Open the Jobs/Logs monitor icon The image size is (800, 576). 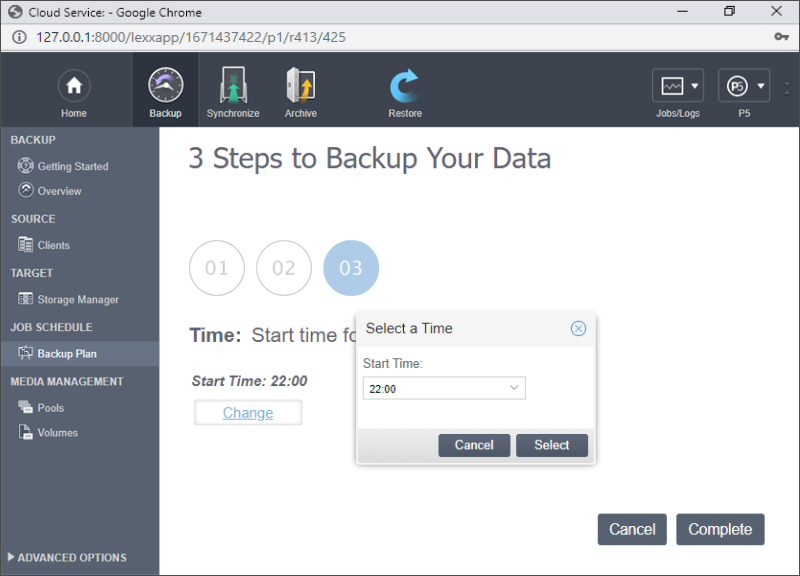point(672,86)
